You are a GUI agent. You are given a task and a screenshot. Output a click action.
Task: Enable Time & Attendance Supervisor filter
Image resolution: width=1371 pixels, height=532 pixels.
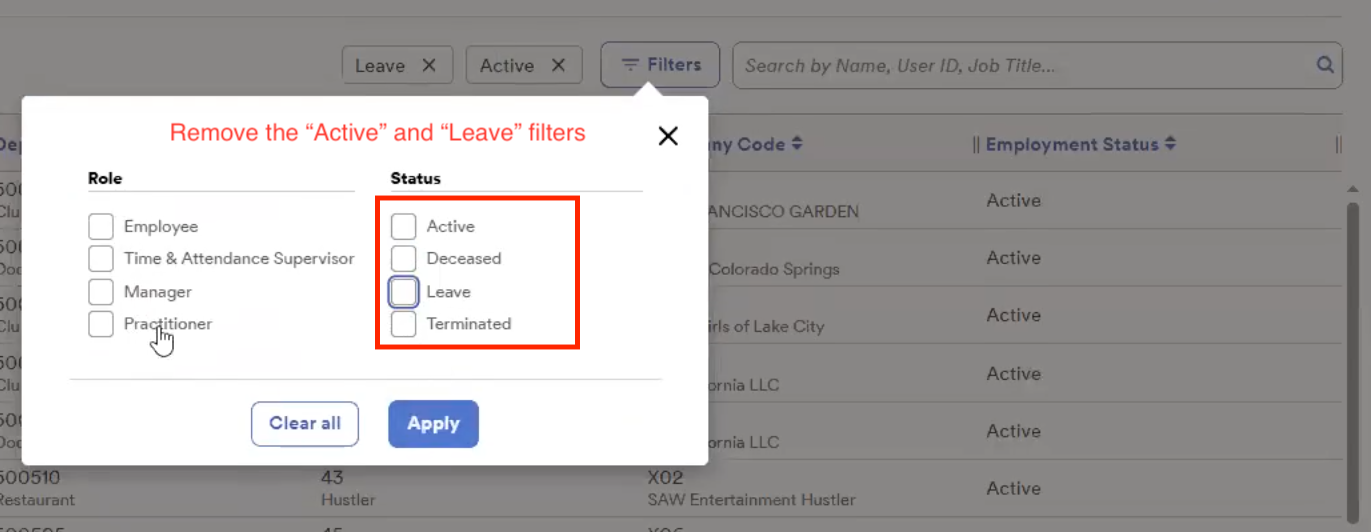tap(101, 259)
